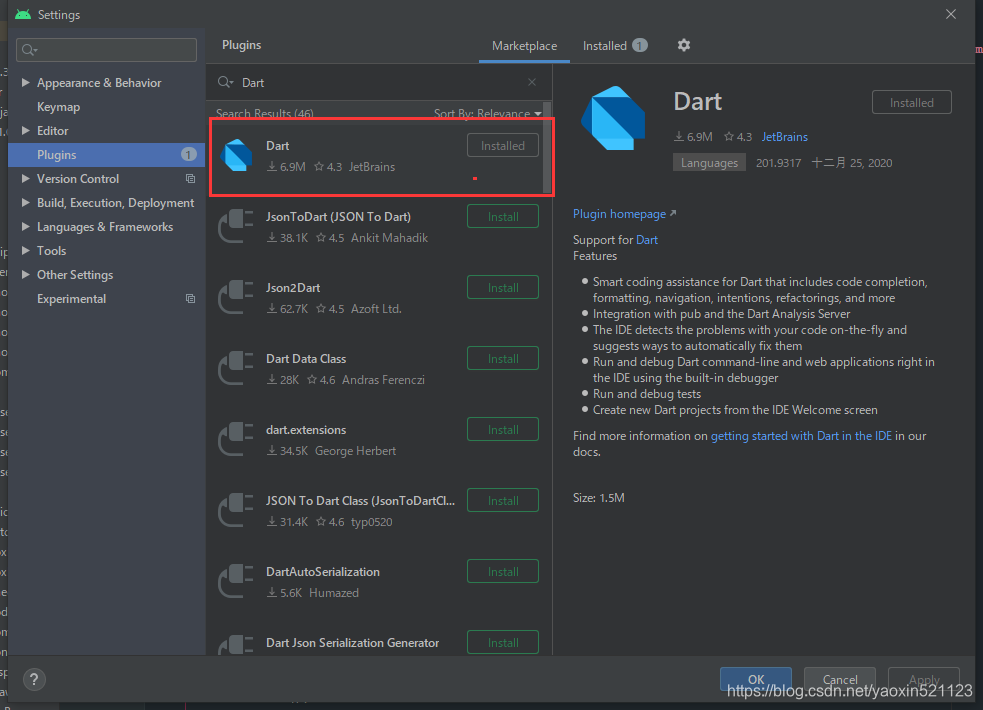Click the Dart Data Class plugin icon
This screenshot has width=983, height=710.
click(x=236, y=368)
